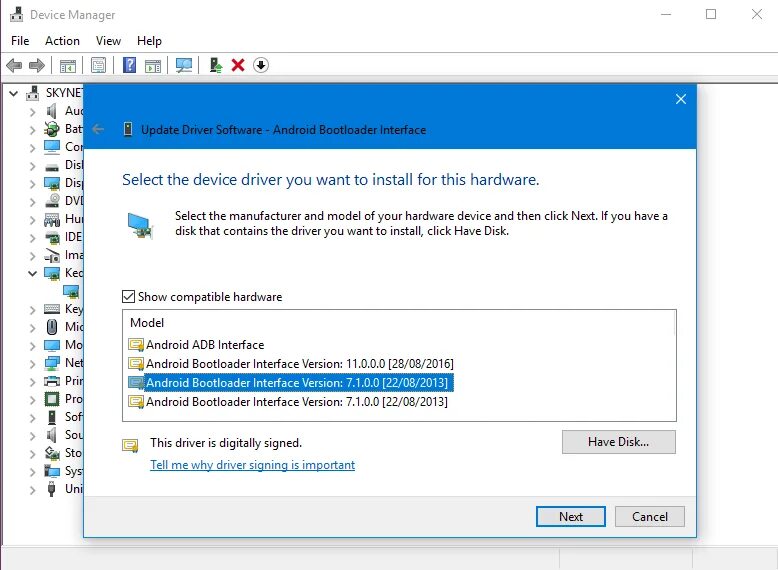Click the Sound controllers icon in tree
The width and height of the screenshot is (778, 570).
click(52, 435)
